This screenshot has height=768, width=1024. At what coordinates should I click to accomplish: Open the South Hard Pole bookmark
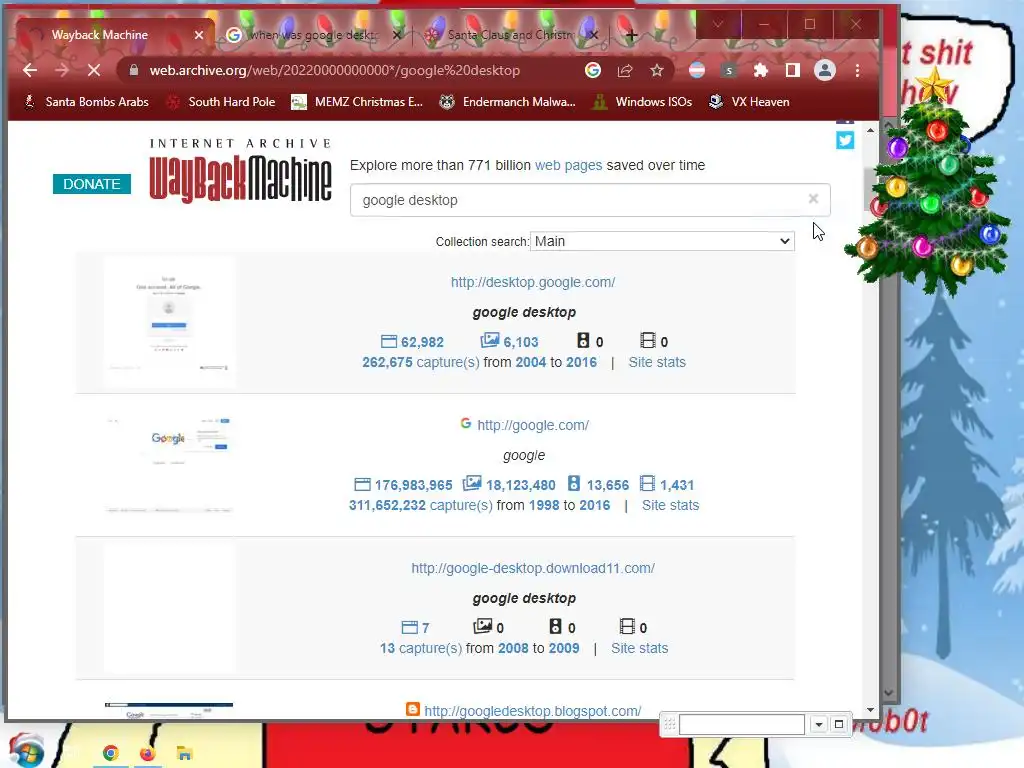click(220, 102)
